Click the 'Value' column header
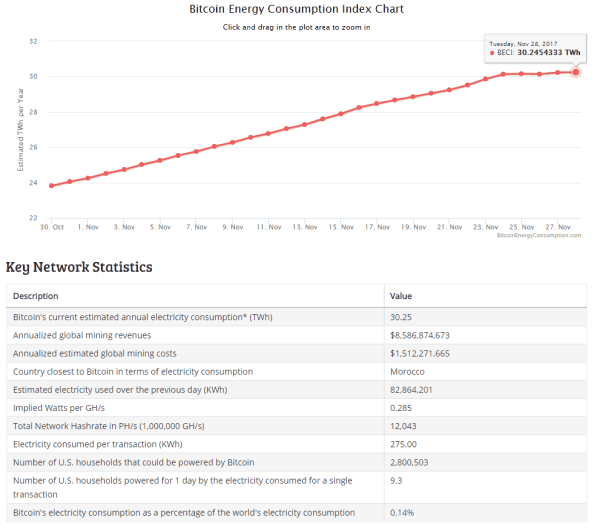Viewport: 600px width, 532px height. (400, 296)
